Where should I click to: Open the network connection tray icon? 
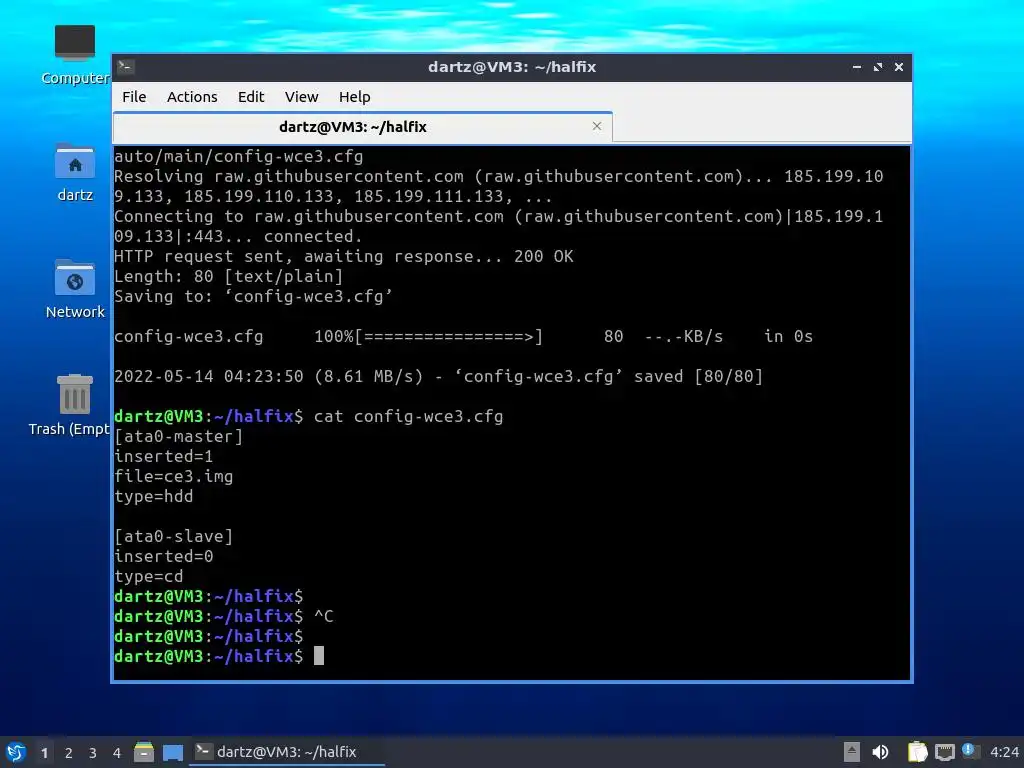click(x=944, y=752)
